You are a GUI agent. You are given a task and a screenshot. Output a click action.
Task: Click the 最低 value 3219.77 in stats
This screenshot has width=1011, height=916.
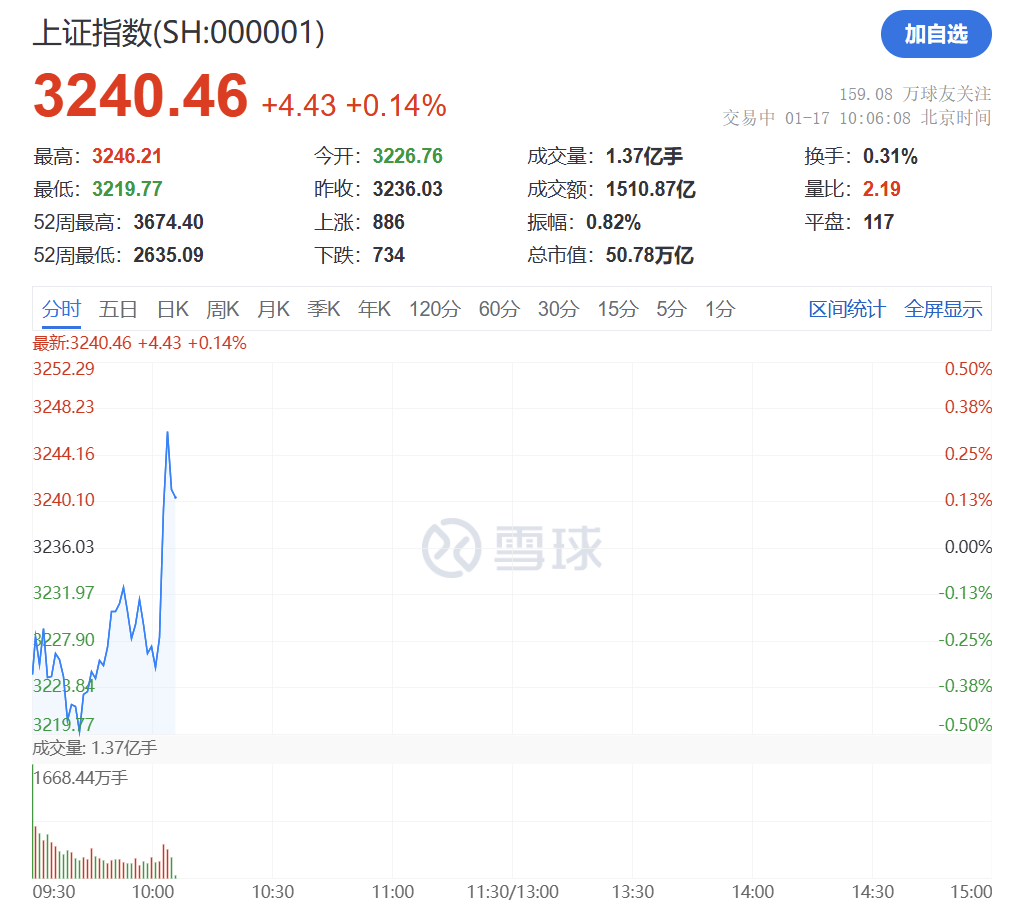click(x=127, y=189)
